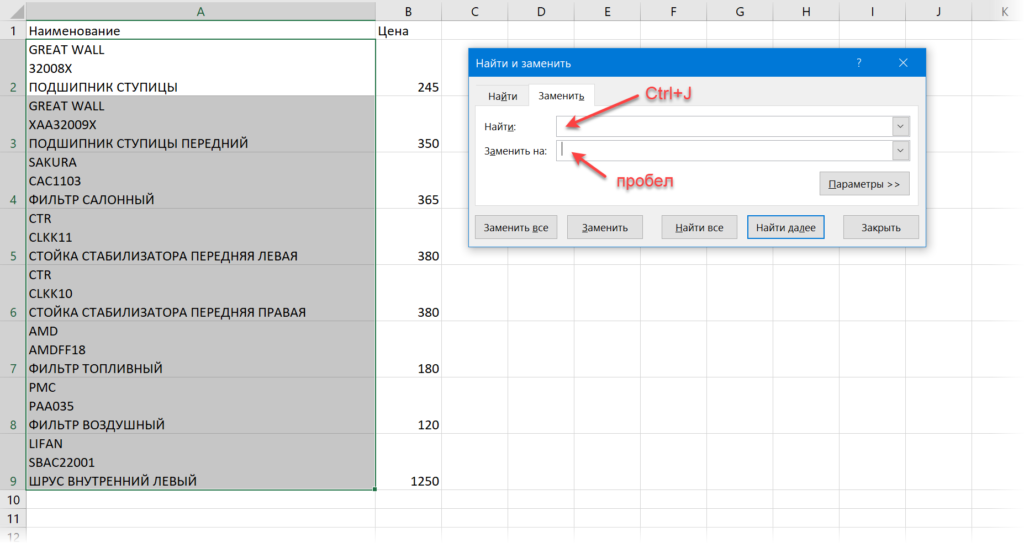Close the Найти и заменить dialog
The width and height of the screenshot is (1024, 543).
(903, 63)
